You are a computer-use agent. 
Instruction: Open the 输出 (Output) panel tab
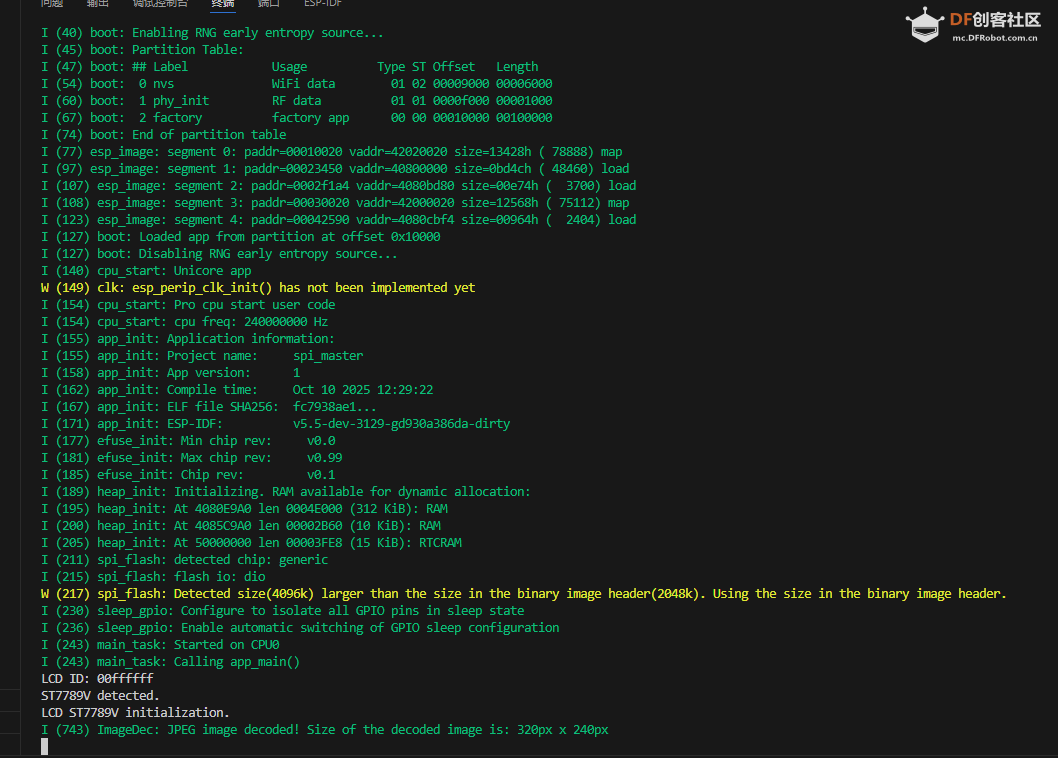pyautogui.click(x=99, y=3)
